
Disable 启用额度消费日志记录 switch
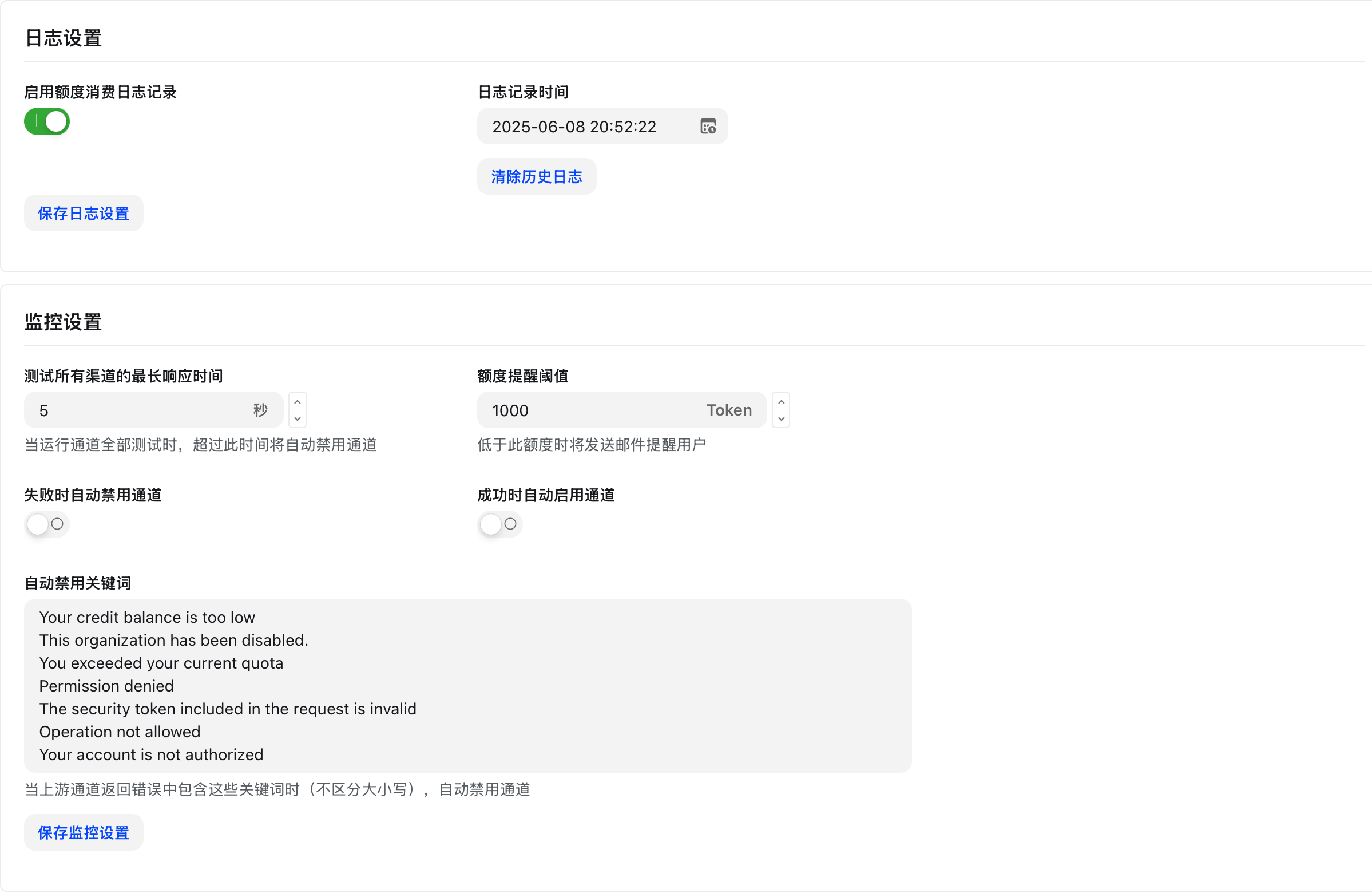click(x=47, y=122)
